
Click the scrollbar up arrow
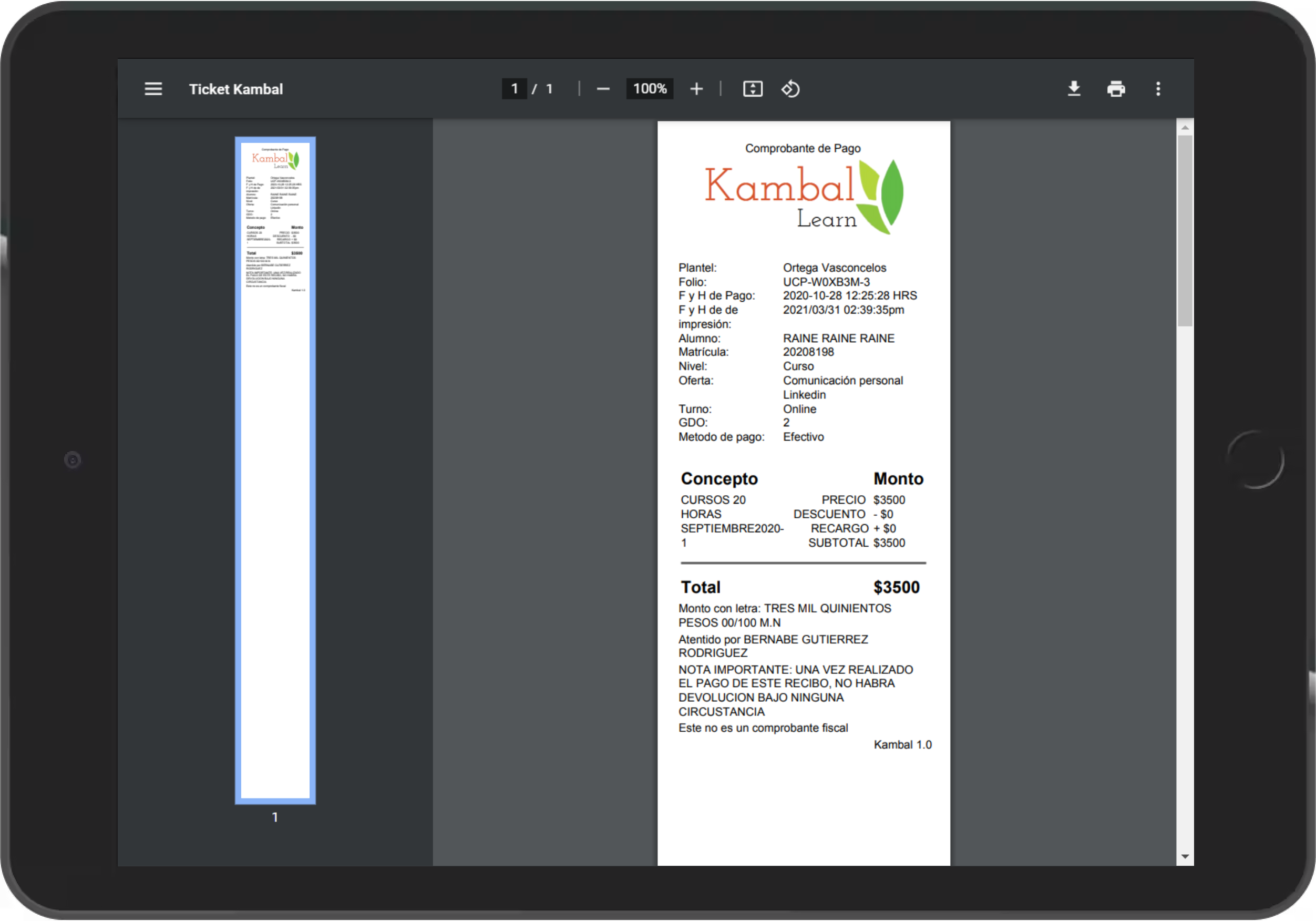[x=1185, y=127]
